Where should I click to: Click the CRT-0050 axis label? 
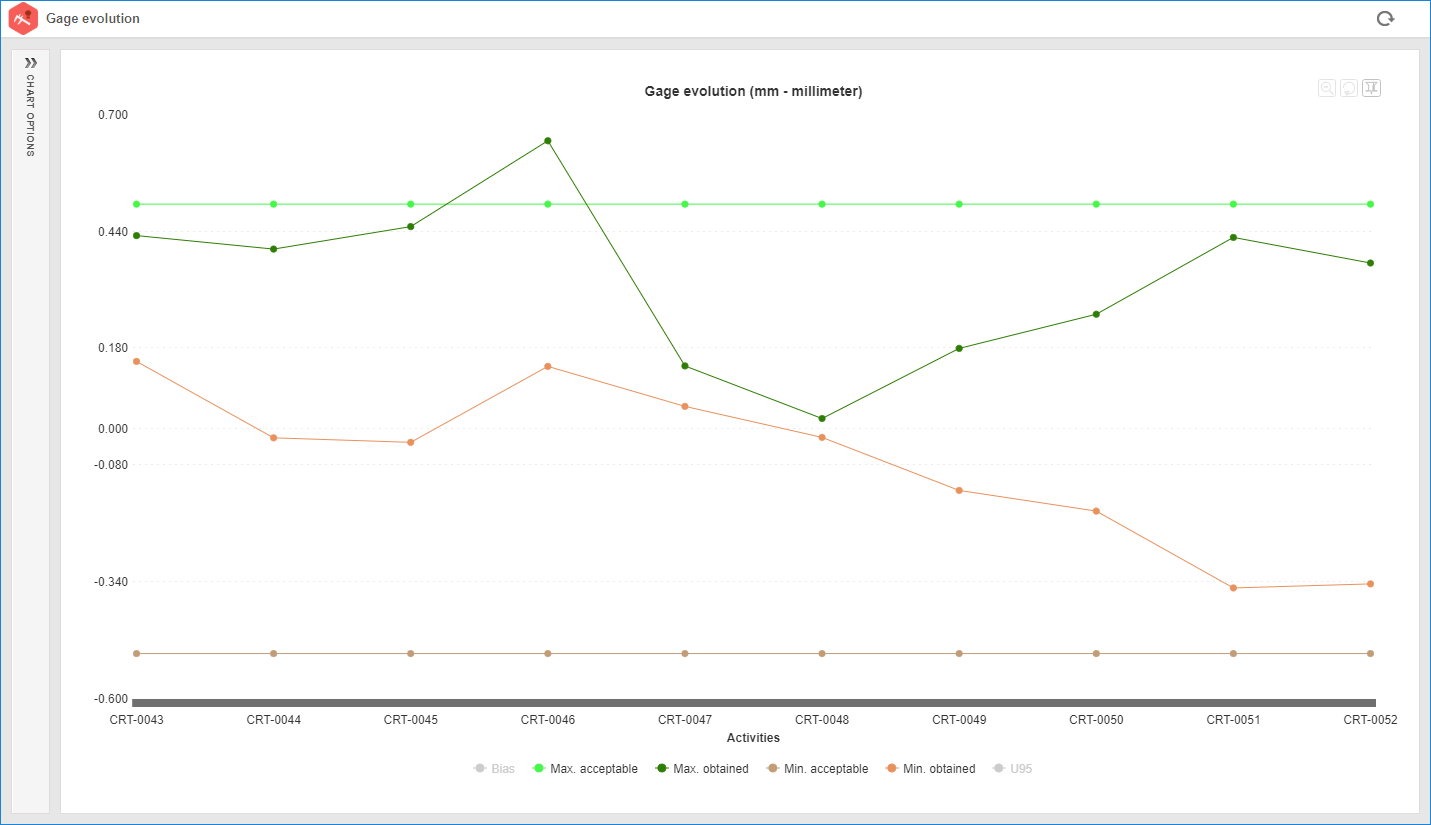[x=1096, y=720]
